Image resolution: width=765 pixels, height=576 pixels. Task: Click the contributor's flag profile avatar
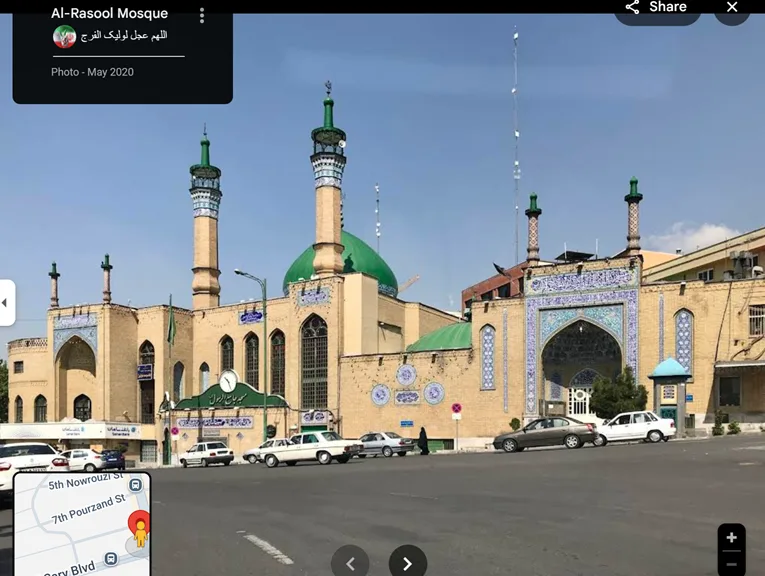[64, 37]
